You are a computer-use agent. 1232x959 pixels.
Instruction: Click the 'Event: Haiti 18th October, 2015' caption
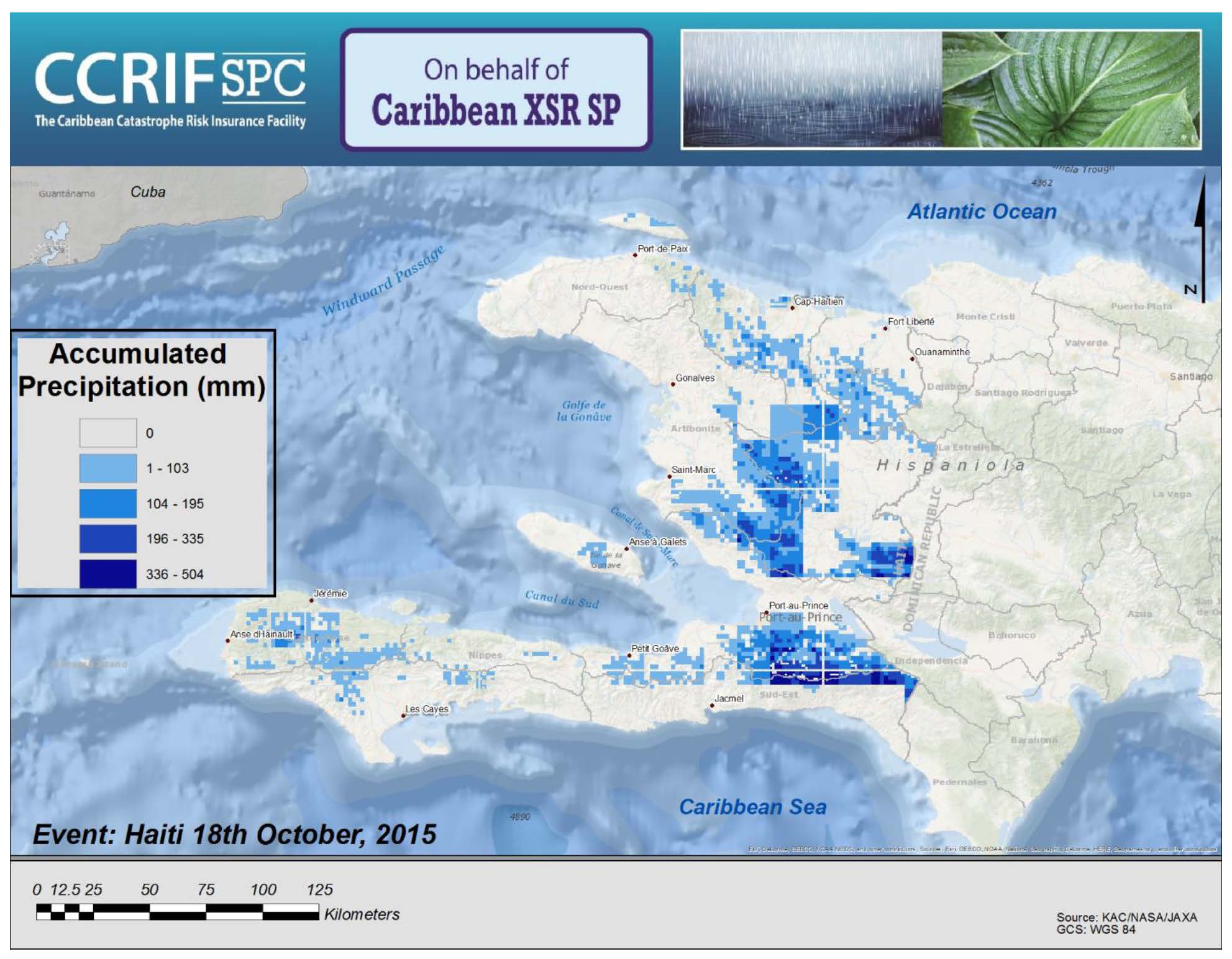[234, 834]
